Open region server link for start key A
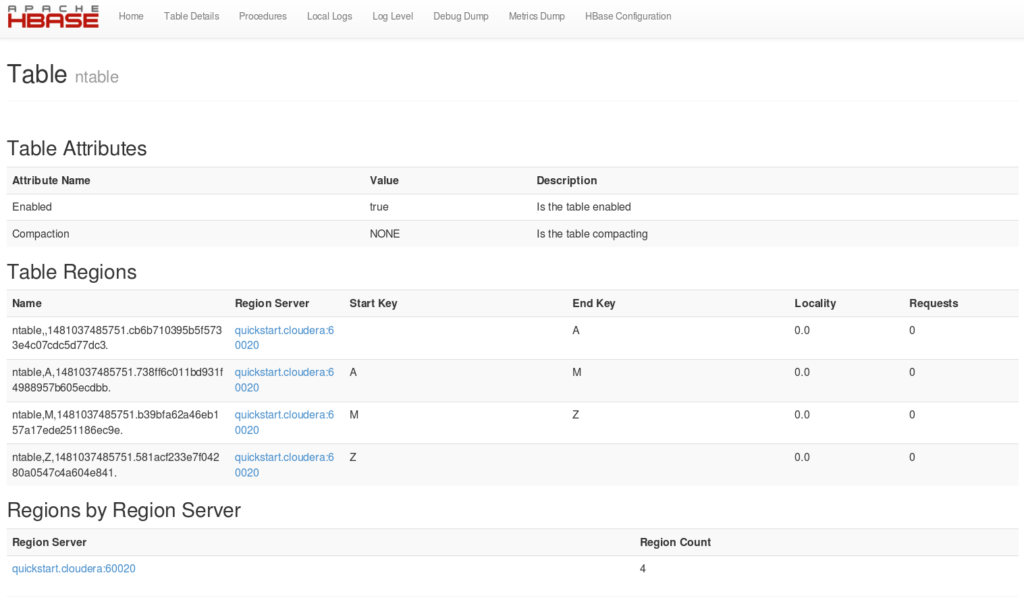 pos(284,380)
